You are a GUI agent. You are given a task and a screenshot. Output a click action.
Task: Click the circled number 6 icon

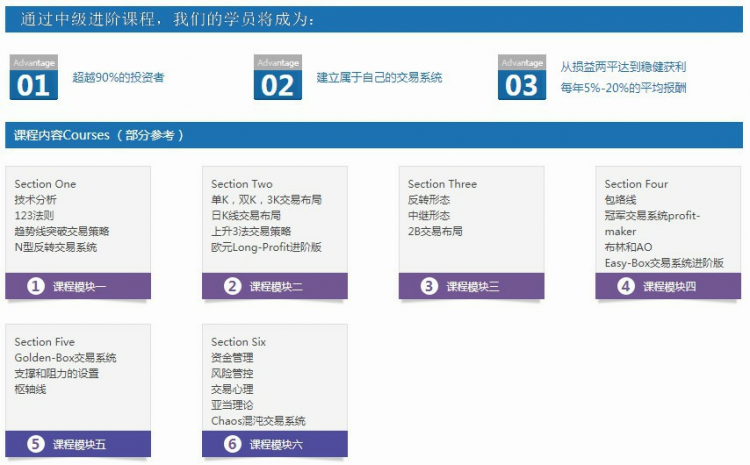[232, 444]
